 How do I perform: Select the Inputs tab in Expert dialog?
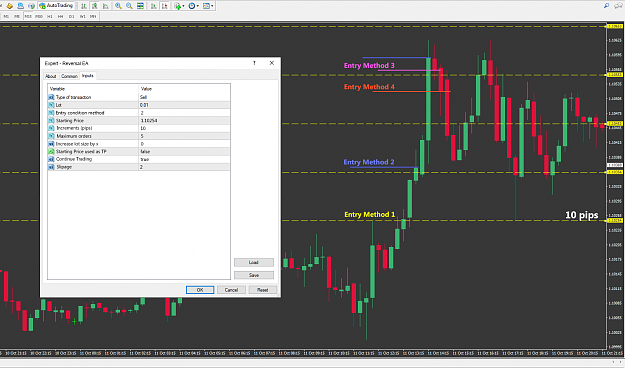[88, 75]
